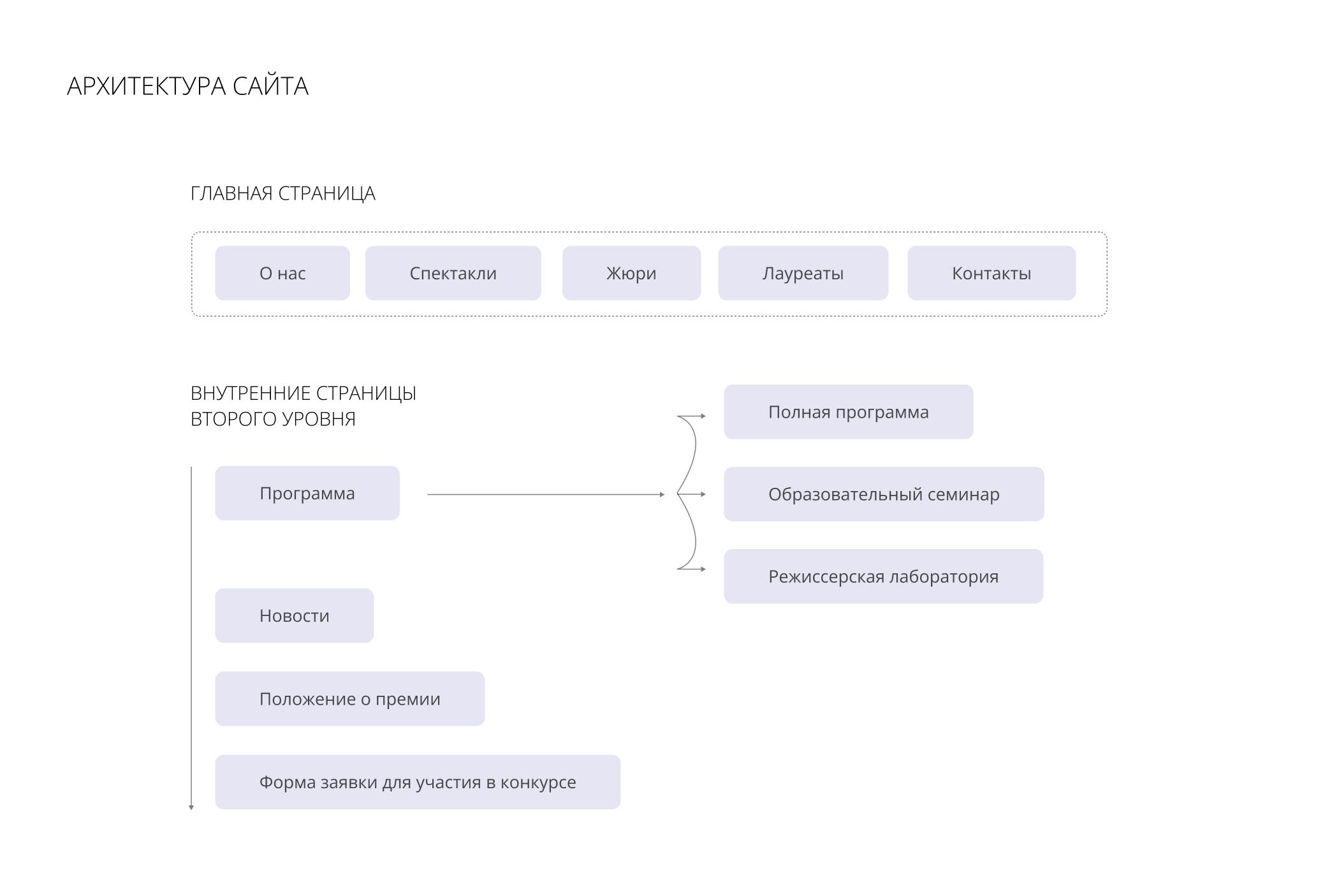Viewport: 1339px width, 896px height.
Task: Click the "Положение о премии" block
Action: coord(349,699)
